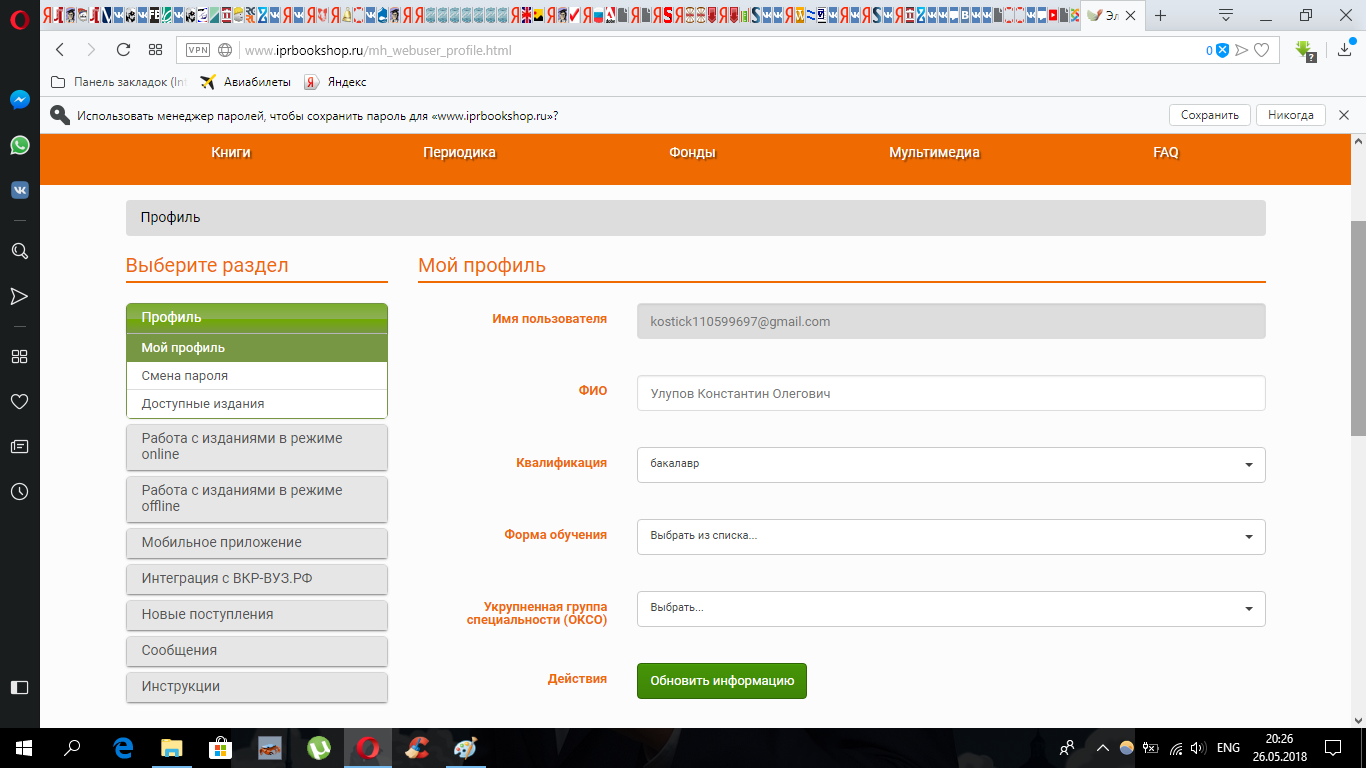Image resolution: width=1366 pixels, height=768 pixels.
Task: Click the Обновить информацию button
Action: [x=721, y=681]
